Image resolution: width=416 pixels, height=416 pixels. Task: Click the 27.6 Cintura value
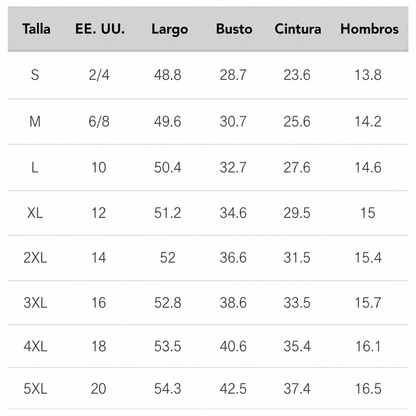pos(297,167)
